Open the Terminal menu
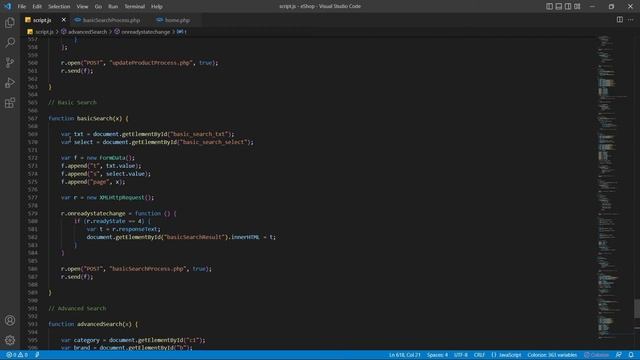640x360 pixels. pyautogui.click(x=134, y=7)
